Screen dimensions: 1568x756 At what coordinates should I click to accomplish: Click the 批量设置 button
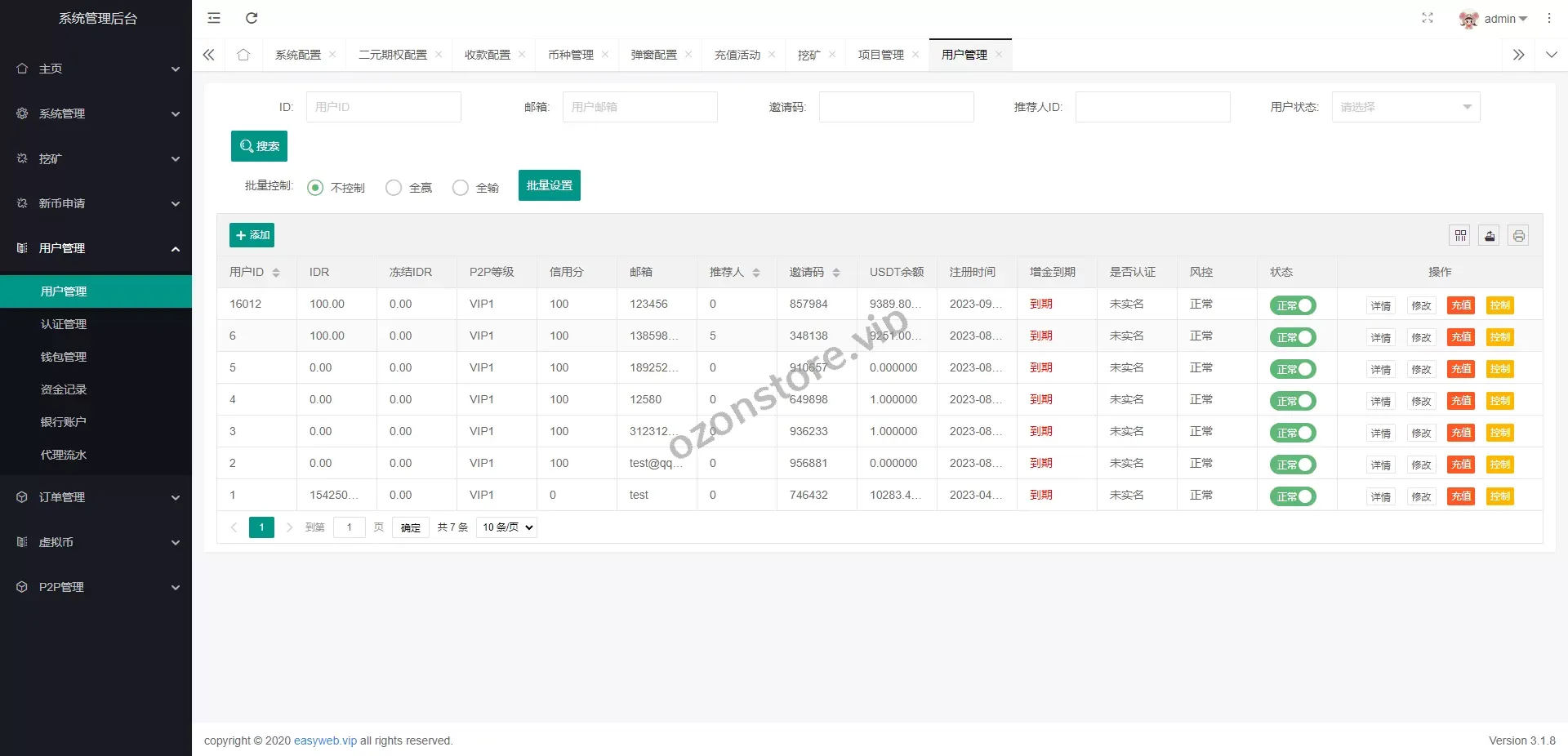tap(549, 185)
